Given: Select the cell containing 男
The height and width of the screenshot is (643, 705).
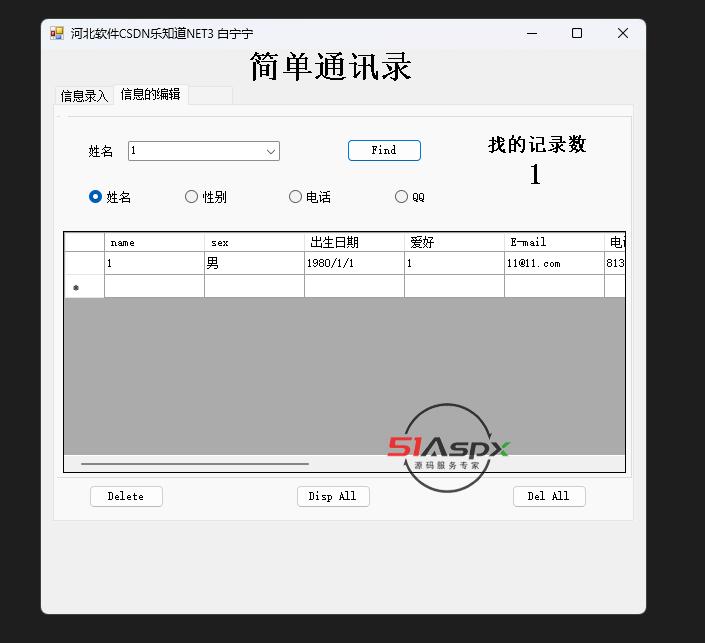Looking at the screenshot, I should pyautogui.click(x=254, y=263).
